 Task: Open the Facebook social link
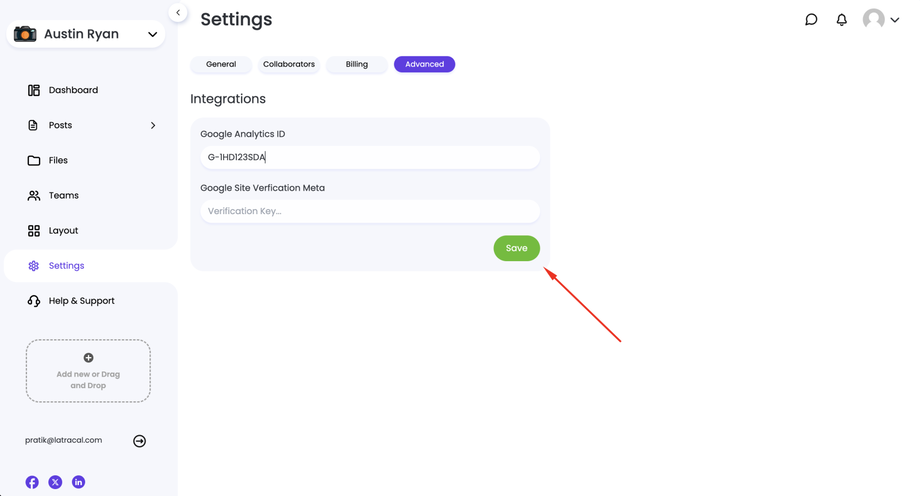click(x=32, y=482)
